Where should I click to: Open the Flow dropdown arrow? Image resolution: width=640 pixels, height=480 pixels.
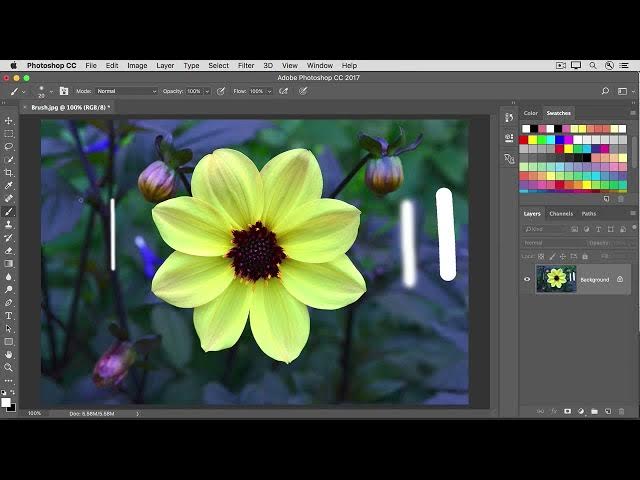coord(267,91)
